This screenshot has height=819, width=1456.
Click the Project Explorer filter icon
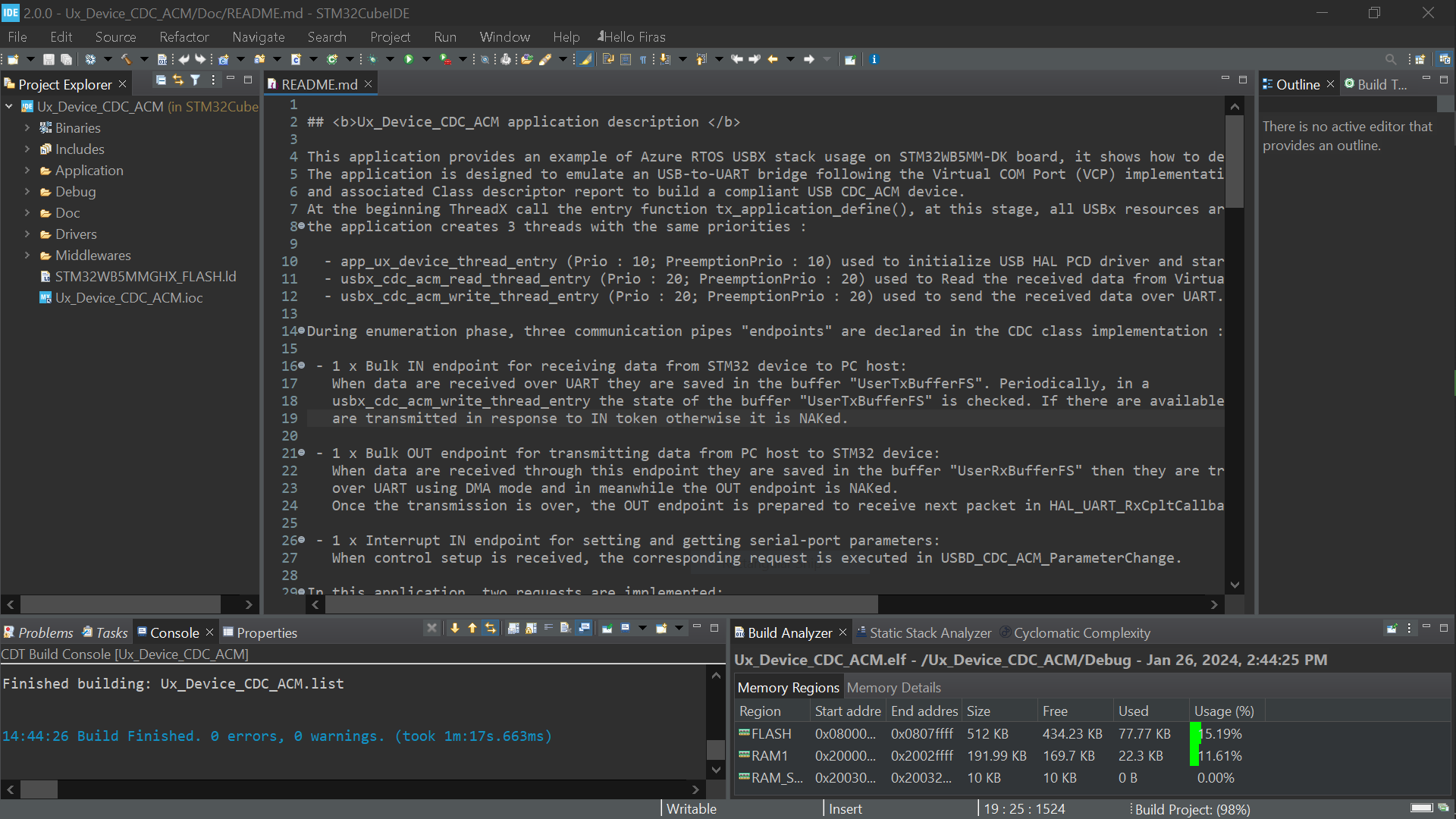[195, 80]
